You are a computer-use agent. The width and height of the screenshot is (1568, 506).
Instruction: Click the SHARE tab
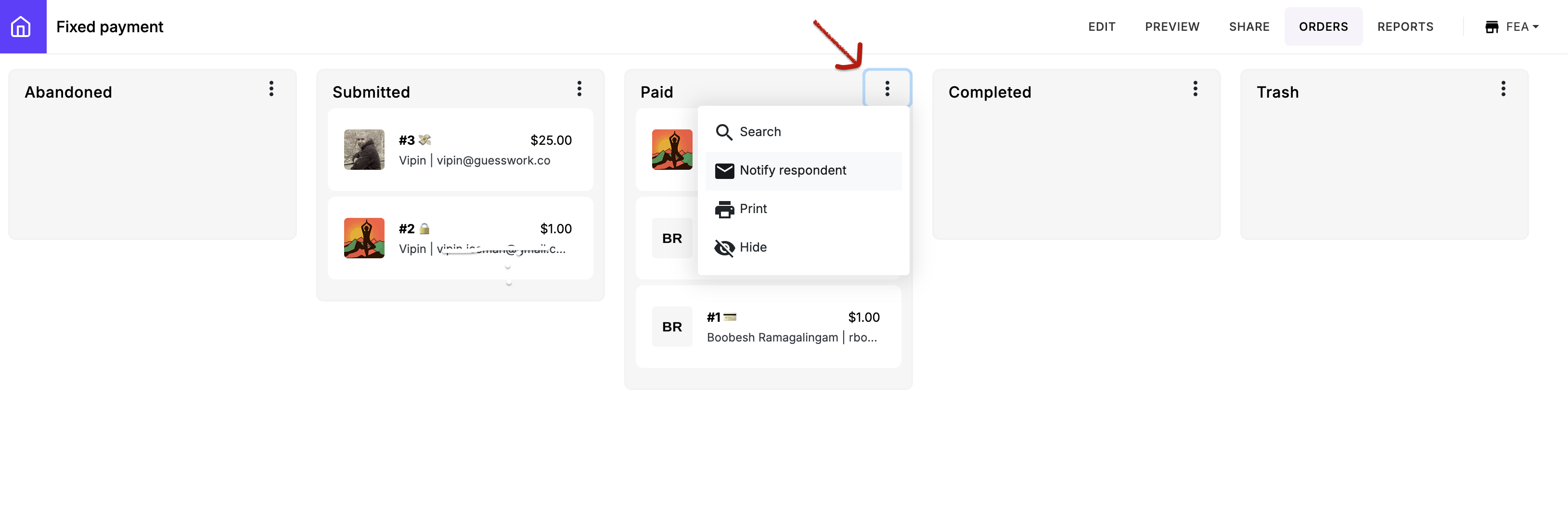pos(1249,27)
